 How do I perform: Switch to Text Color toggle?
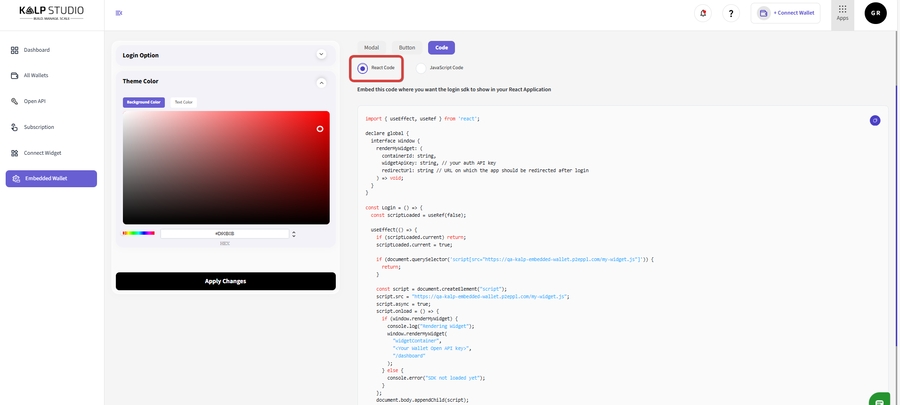184,102
